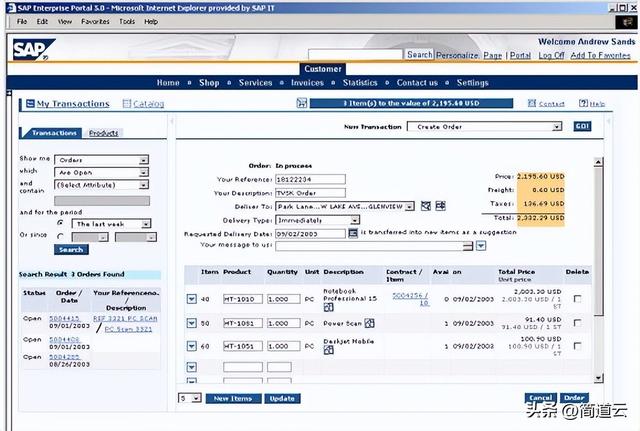Expand details of item 40 row

[191, 299]
